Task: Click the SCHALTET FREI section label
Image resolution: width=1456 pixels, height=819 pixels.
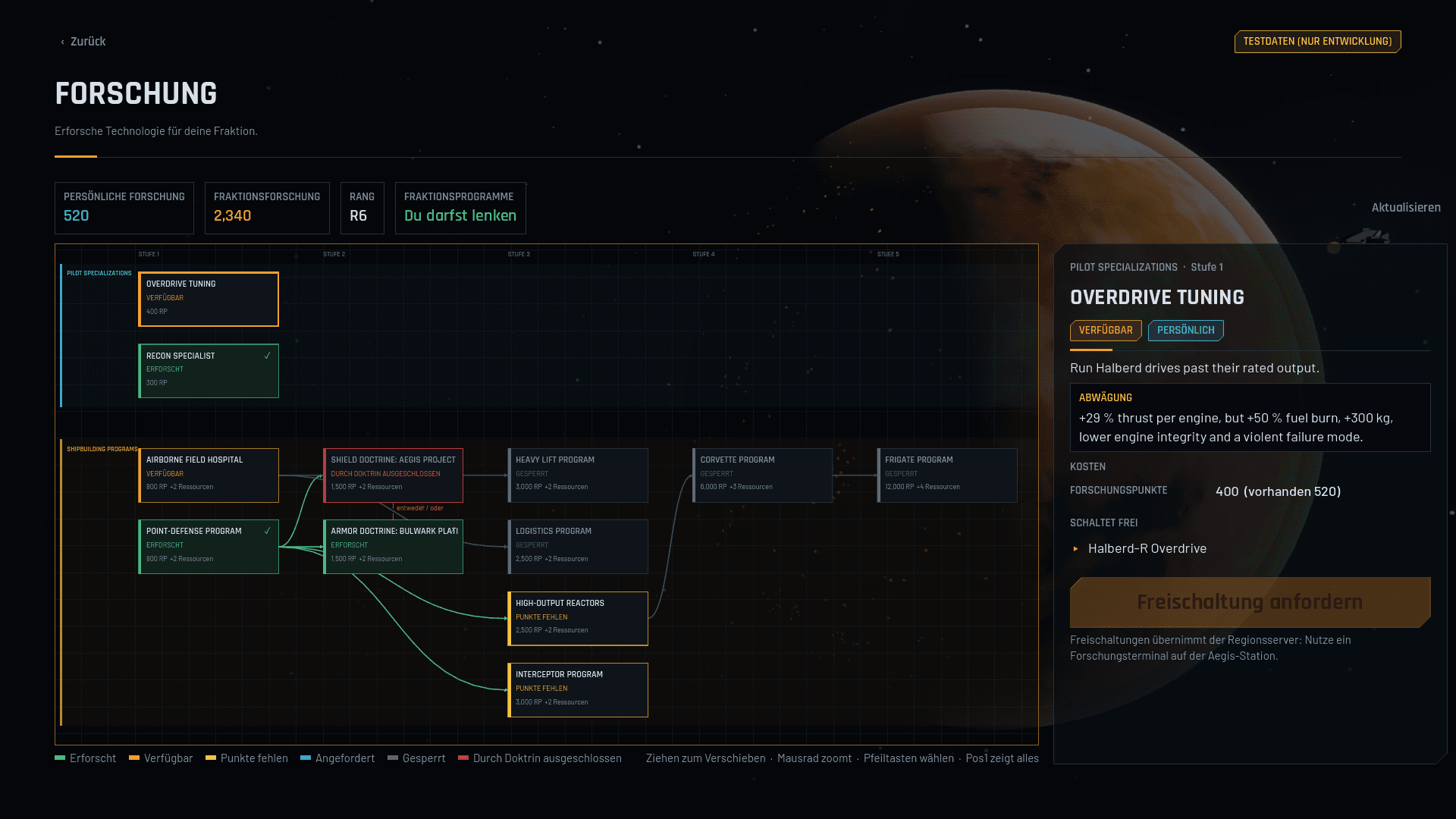Action: [x=1103, y=522]
